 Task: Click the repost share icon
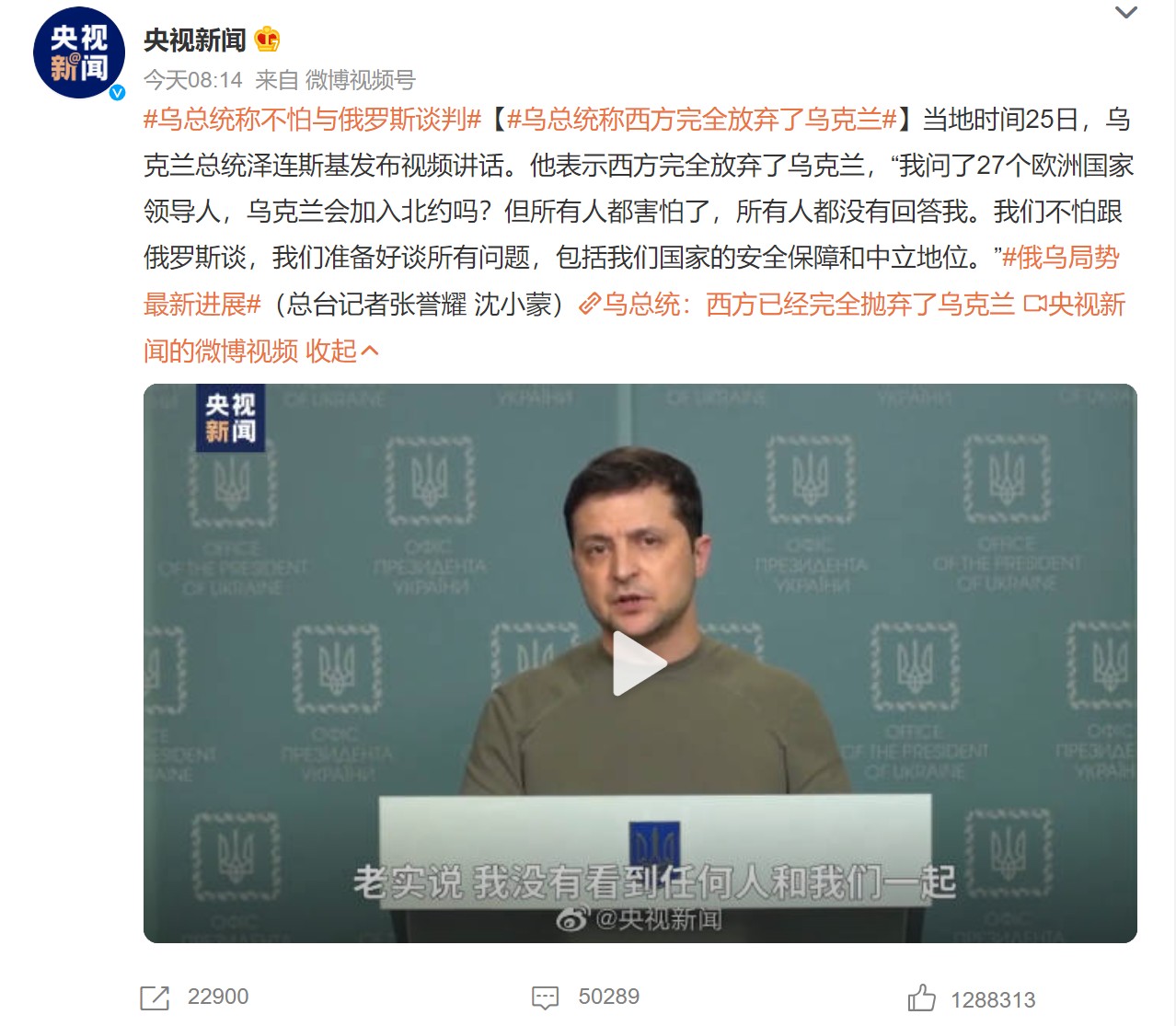point(155,997)
